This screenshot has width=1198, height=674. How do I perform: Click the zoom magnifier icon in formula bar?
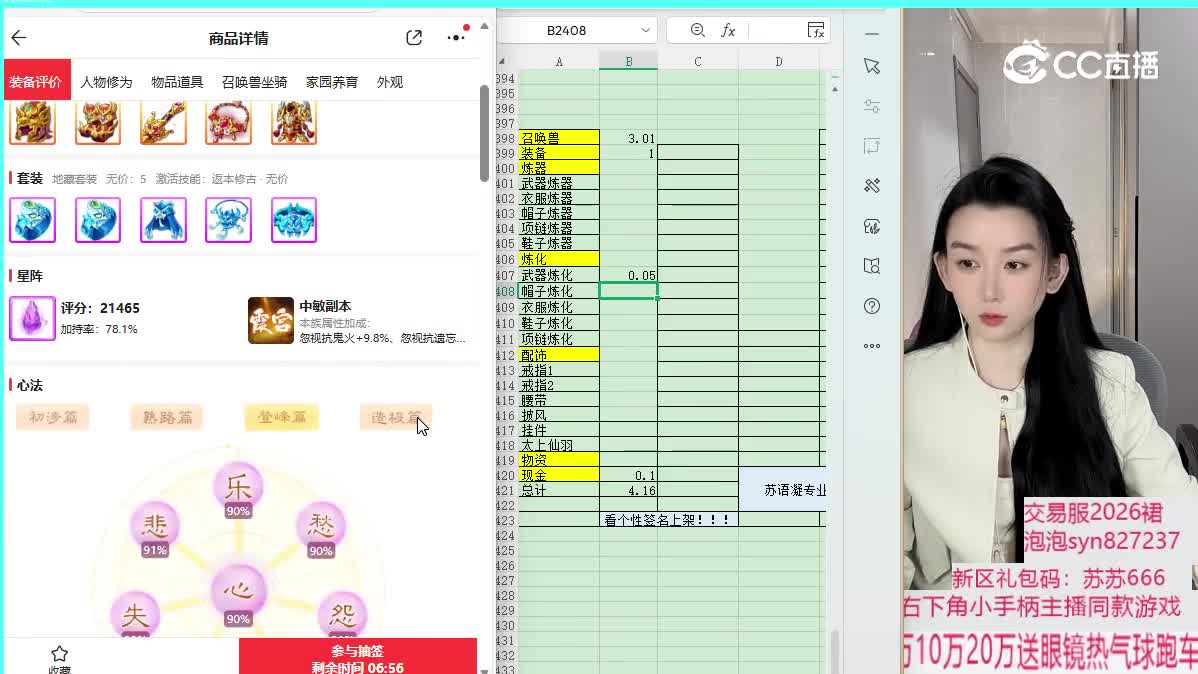[698, 30]
